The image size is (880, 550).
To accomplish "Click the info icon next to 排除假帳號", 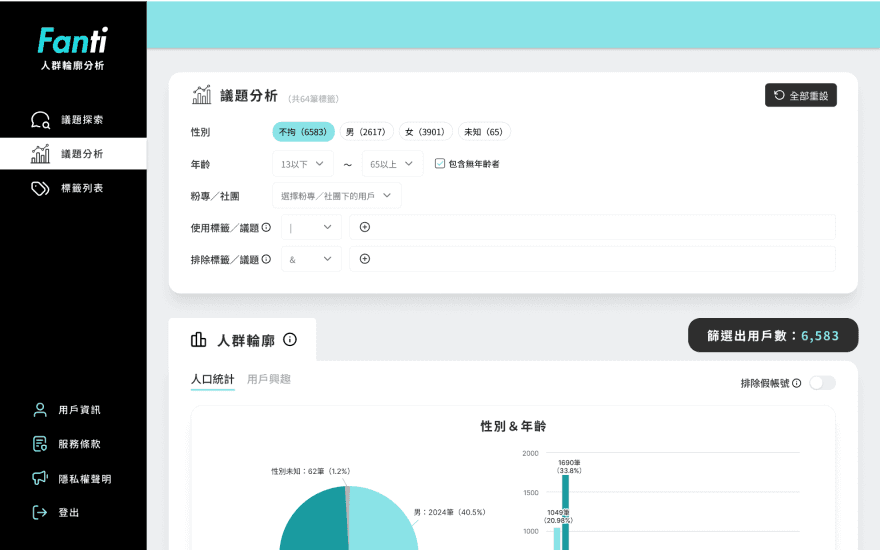I will (x=796, y=383).
